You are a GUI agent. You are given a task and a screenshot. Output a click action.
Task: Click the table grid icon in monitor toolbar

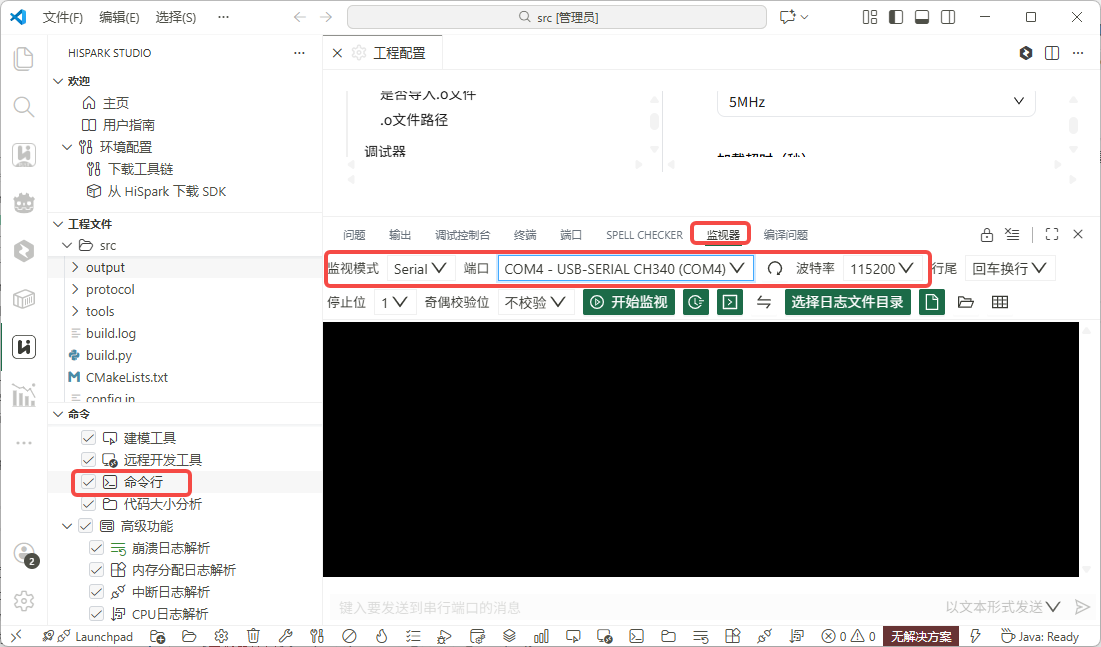coord(1000,302)
